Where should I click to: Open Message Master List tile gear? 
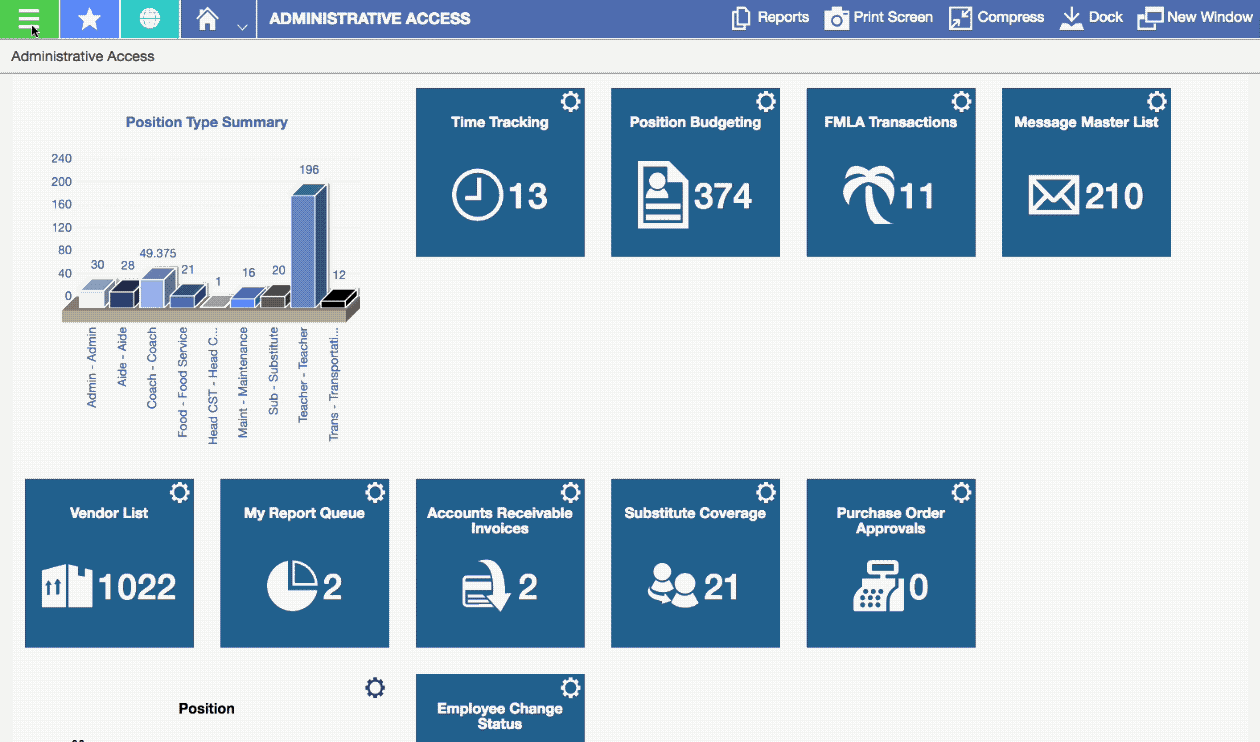click(1157, 102)
